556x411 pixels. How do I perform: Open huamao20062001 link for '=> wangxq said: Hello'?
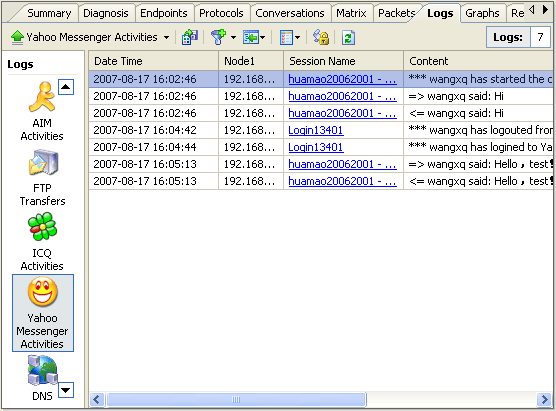coord(342,164)
